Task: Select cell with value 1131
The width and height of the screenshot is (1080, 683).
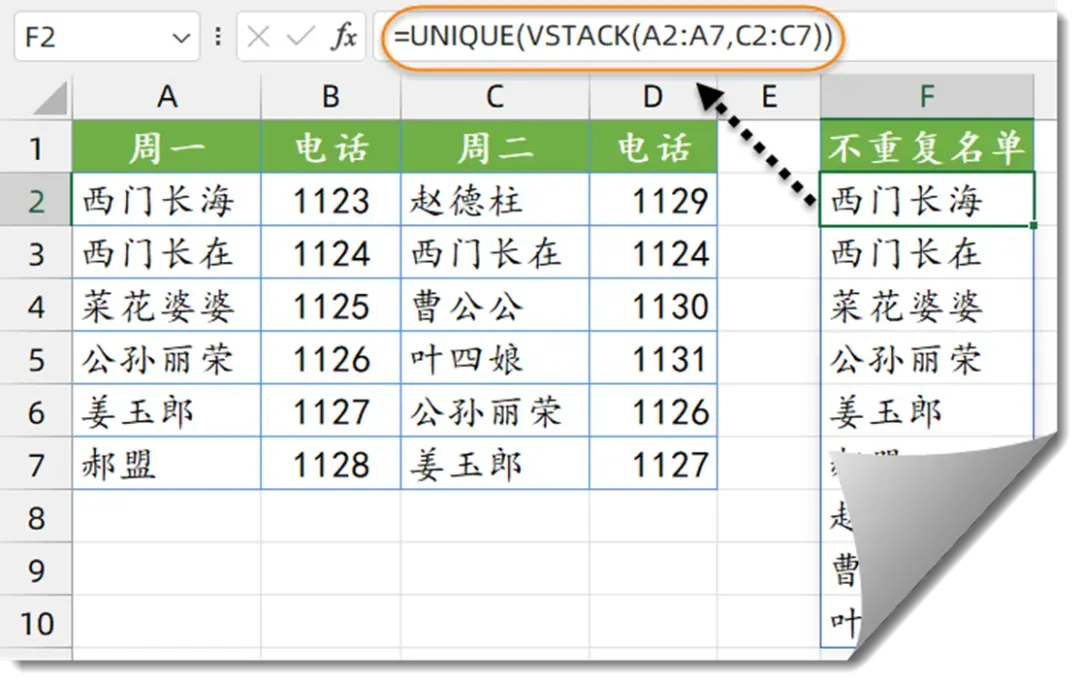Action: 653,359
